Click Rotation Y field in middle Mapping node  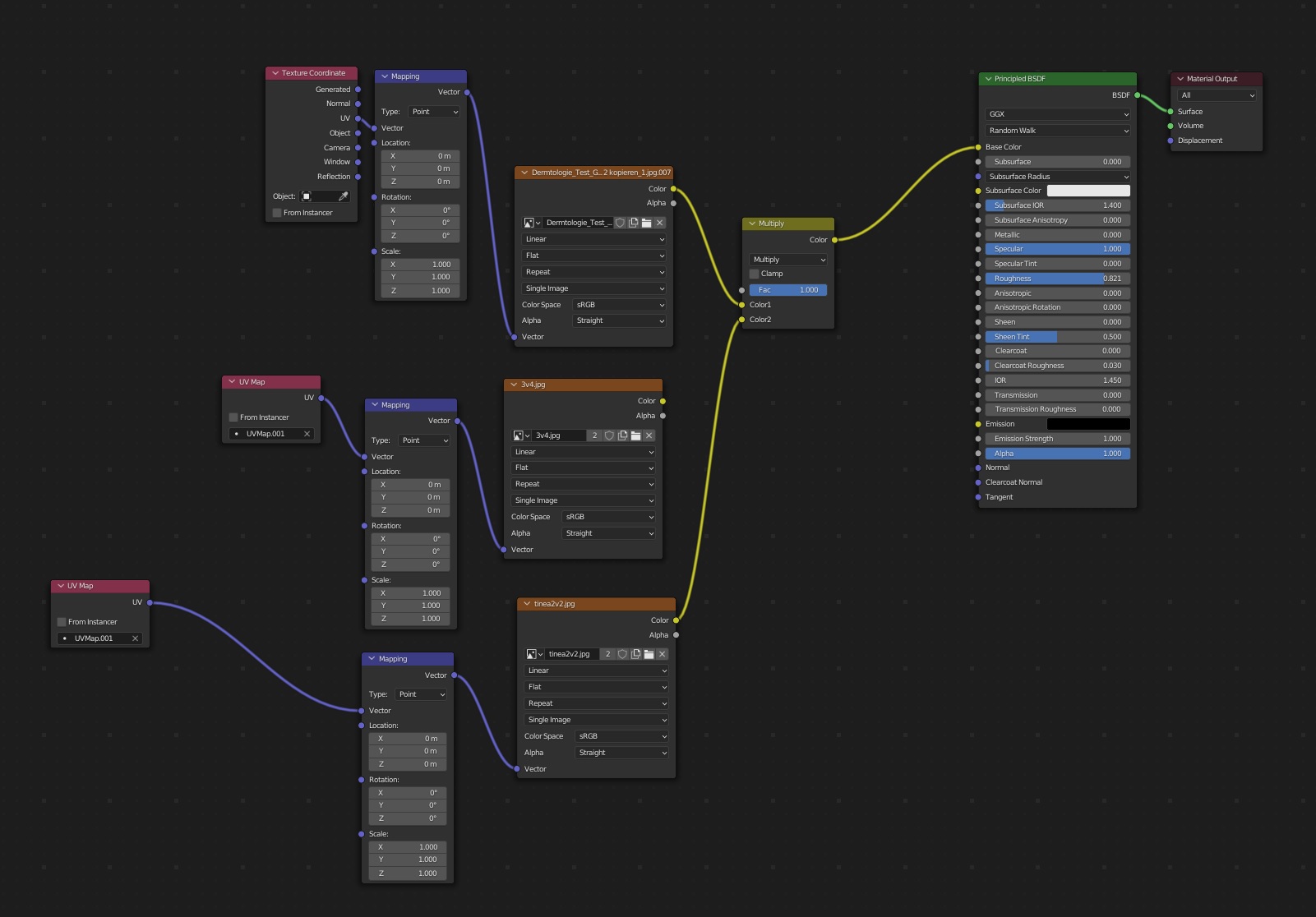tap(410, 551)
